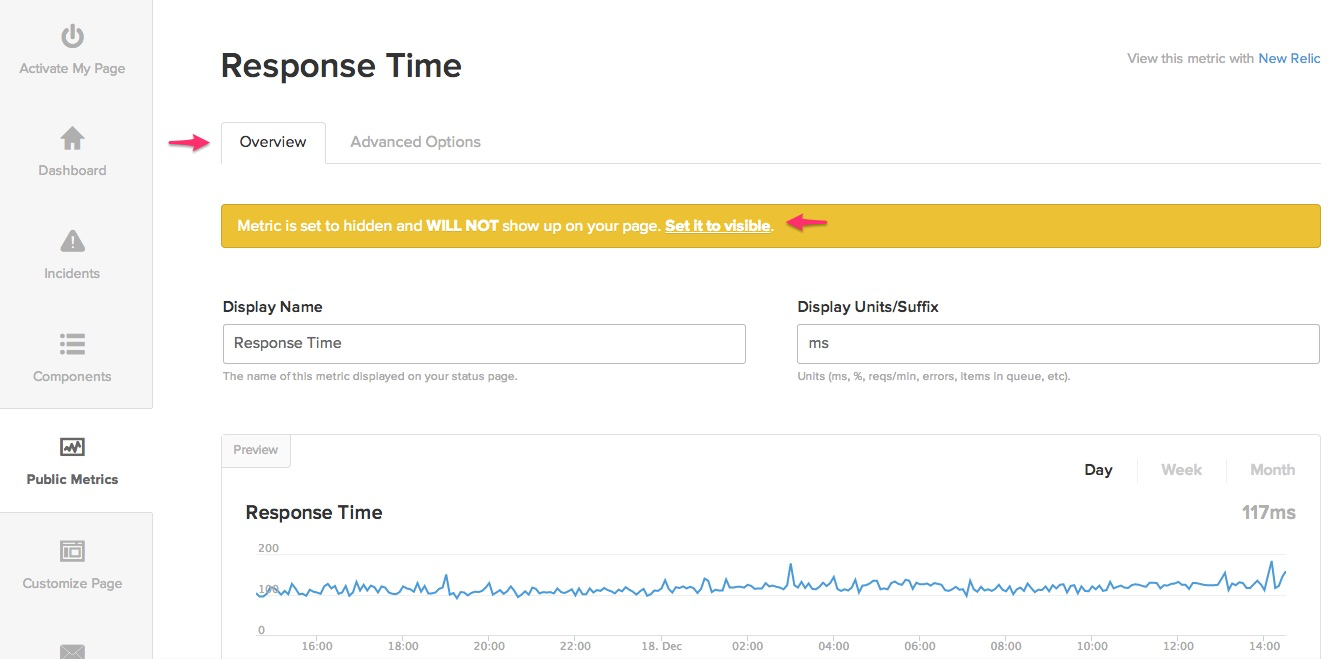The image size is (1329, 659).
Task: Open Components via the list icon
Action: 72,344
